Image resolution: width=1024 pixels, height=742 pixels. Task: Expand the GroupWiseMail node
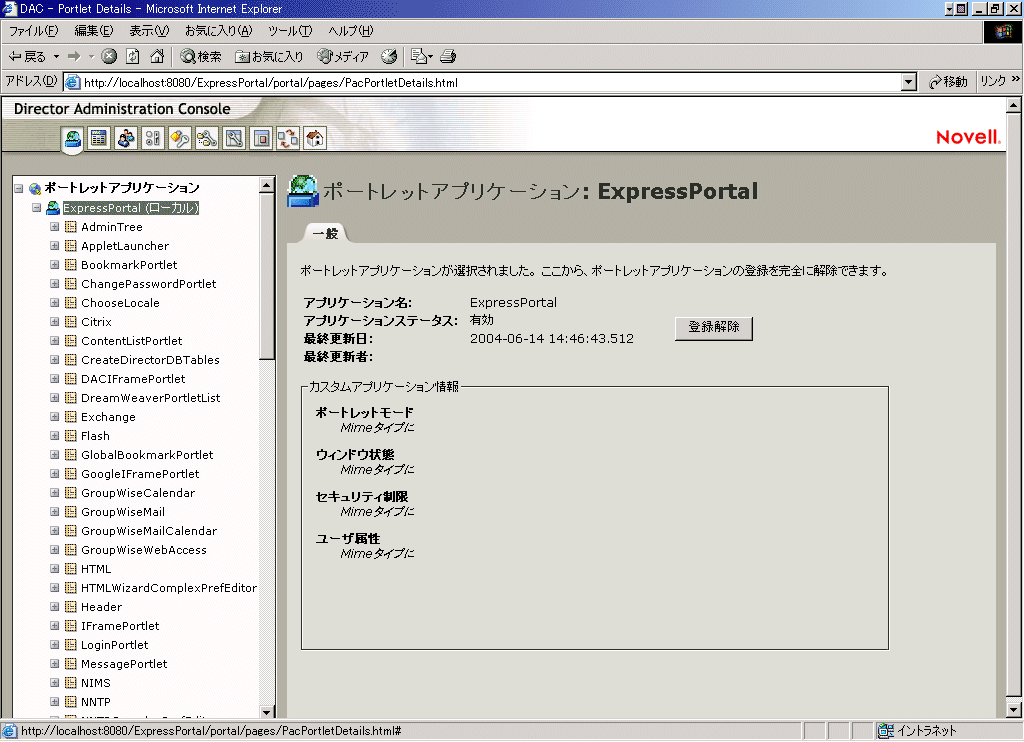click(54, 511)
